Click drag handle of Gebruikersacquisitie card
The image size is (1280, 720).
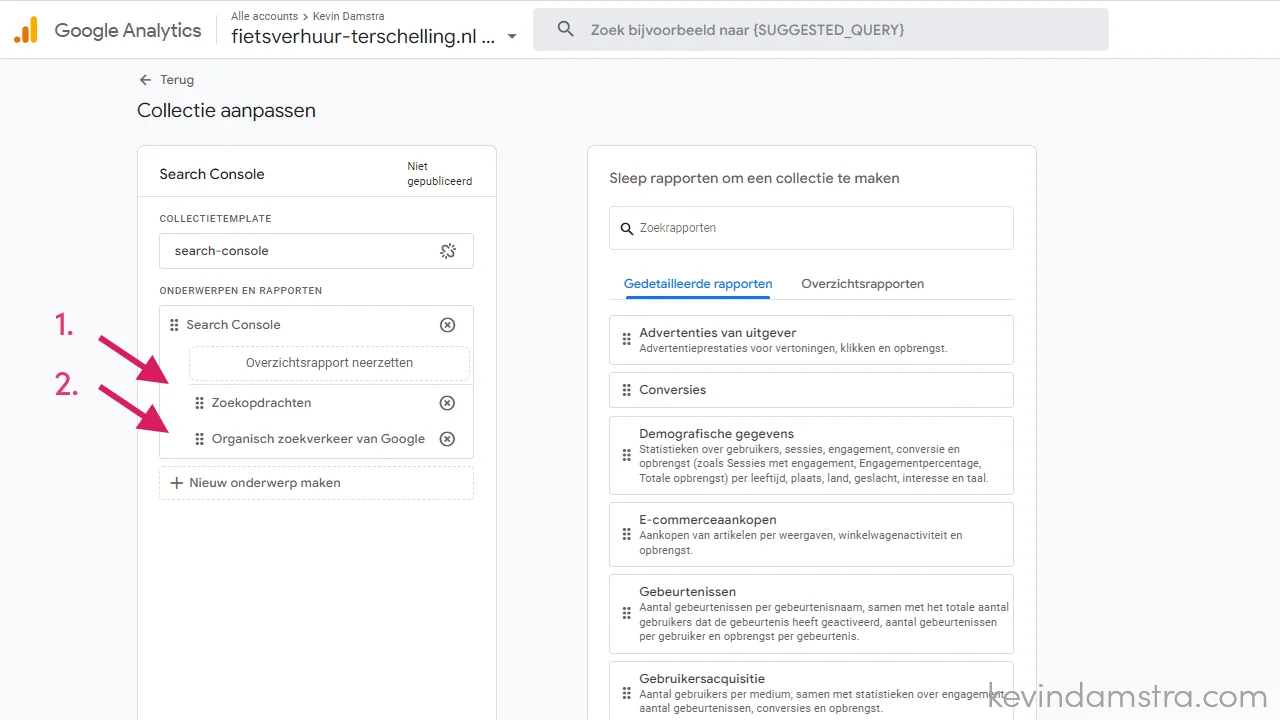point(627,693)
